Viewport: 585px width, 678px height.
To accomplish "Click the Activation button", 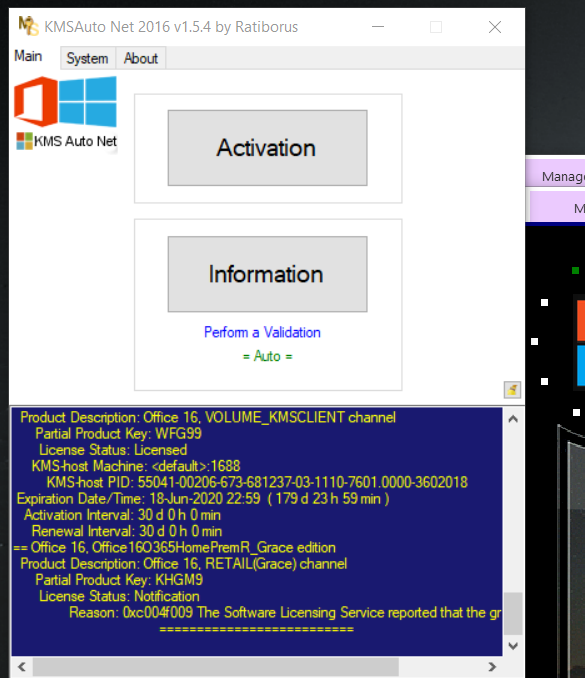I will 267,148.
